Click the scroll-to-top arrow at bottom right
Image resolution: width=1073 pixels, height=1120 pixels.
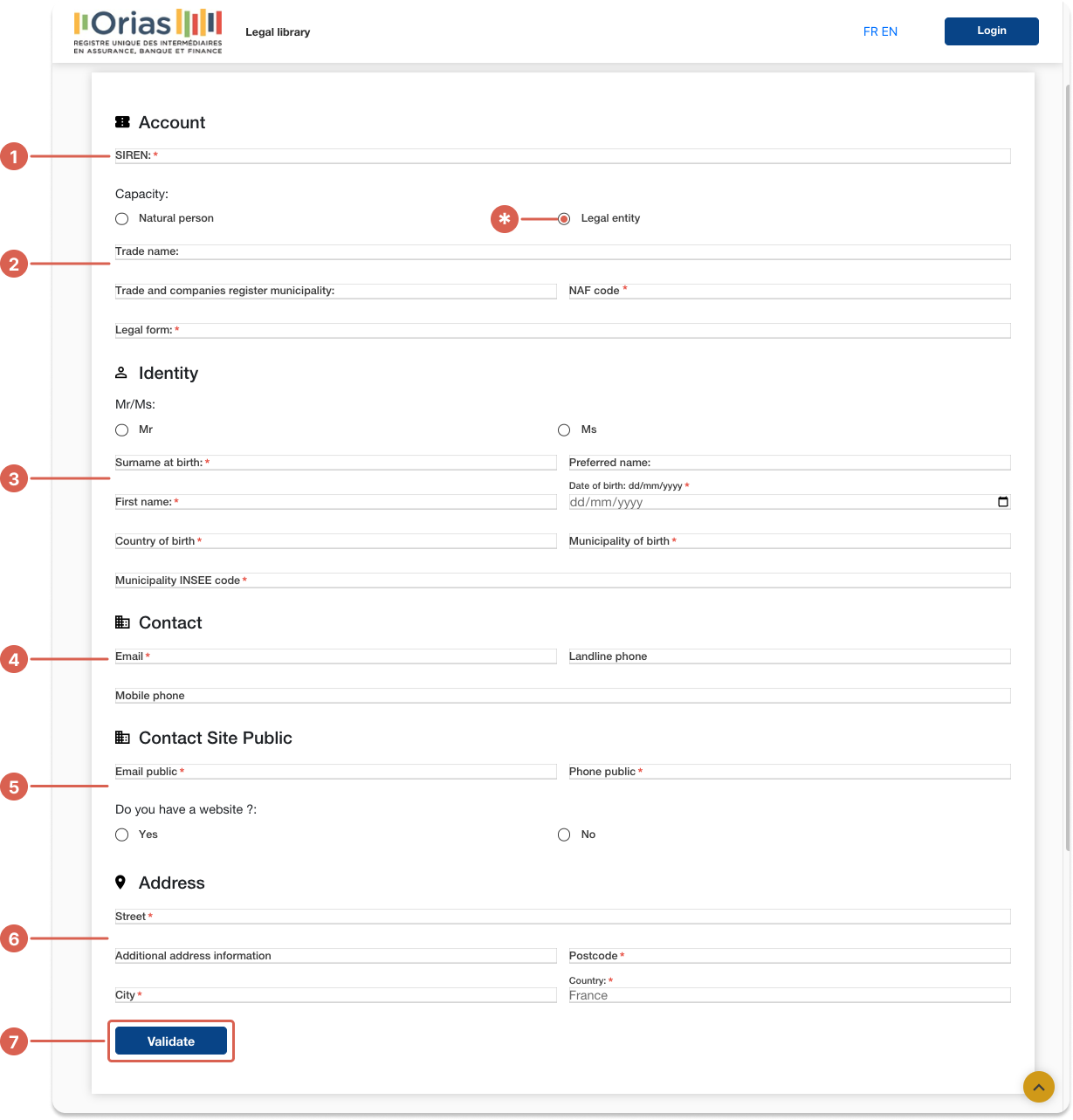coord(1038,1087)
